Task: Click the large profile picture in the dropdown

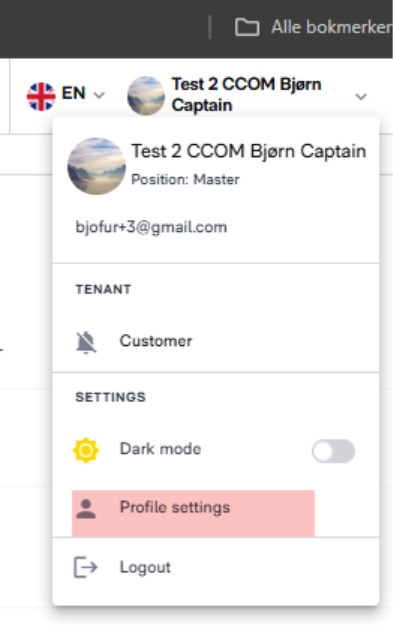Action: [97, 166]
